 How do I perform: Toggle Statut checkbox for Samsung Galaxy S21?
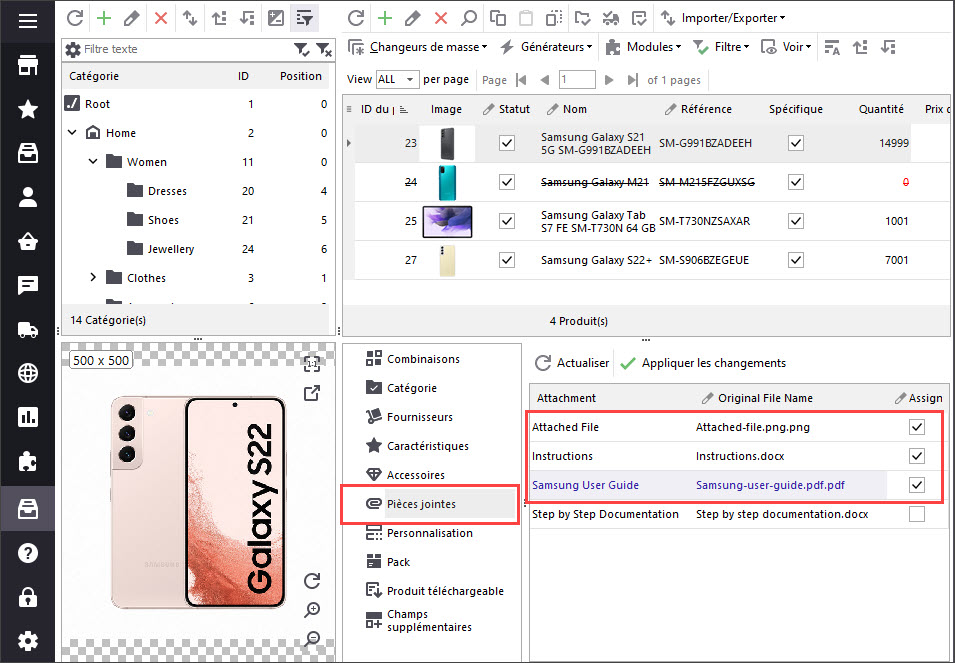coord(507,143)
